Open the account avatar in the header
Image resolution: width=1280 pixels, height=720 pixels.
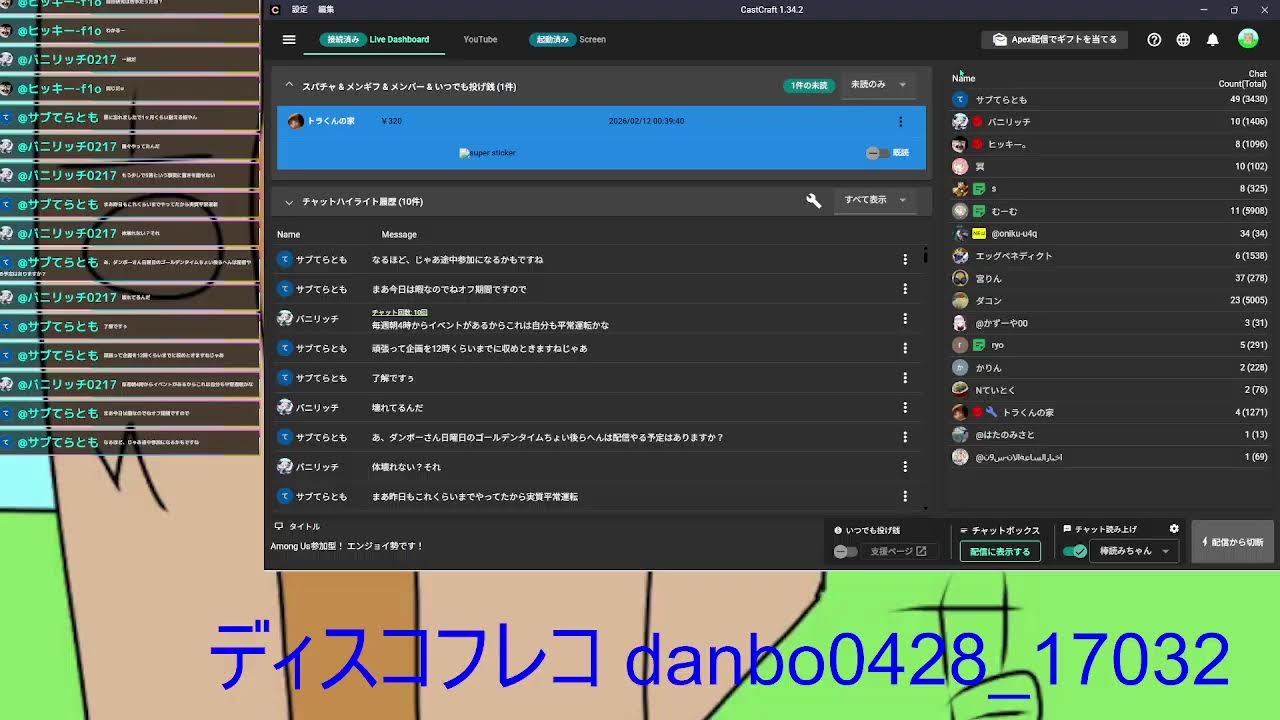(1248, 39)
